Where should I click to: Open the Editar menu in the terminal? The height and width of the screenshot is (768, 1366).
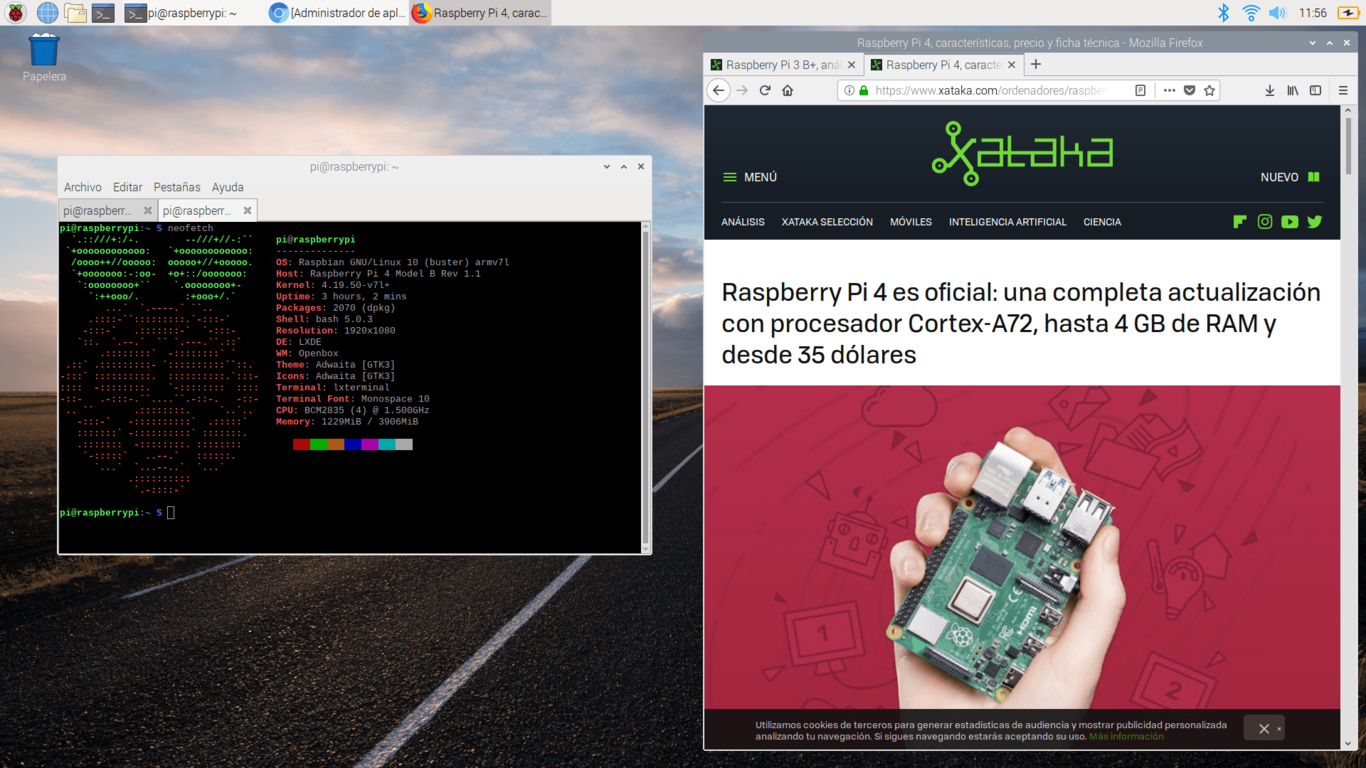click(127, 187)
